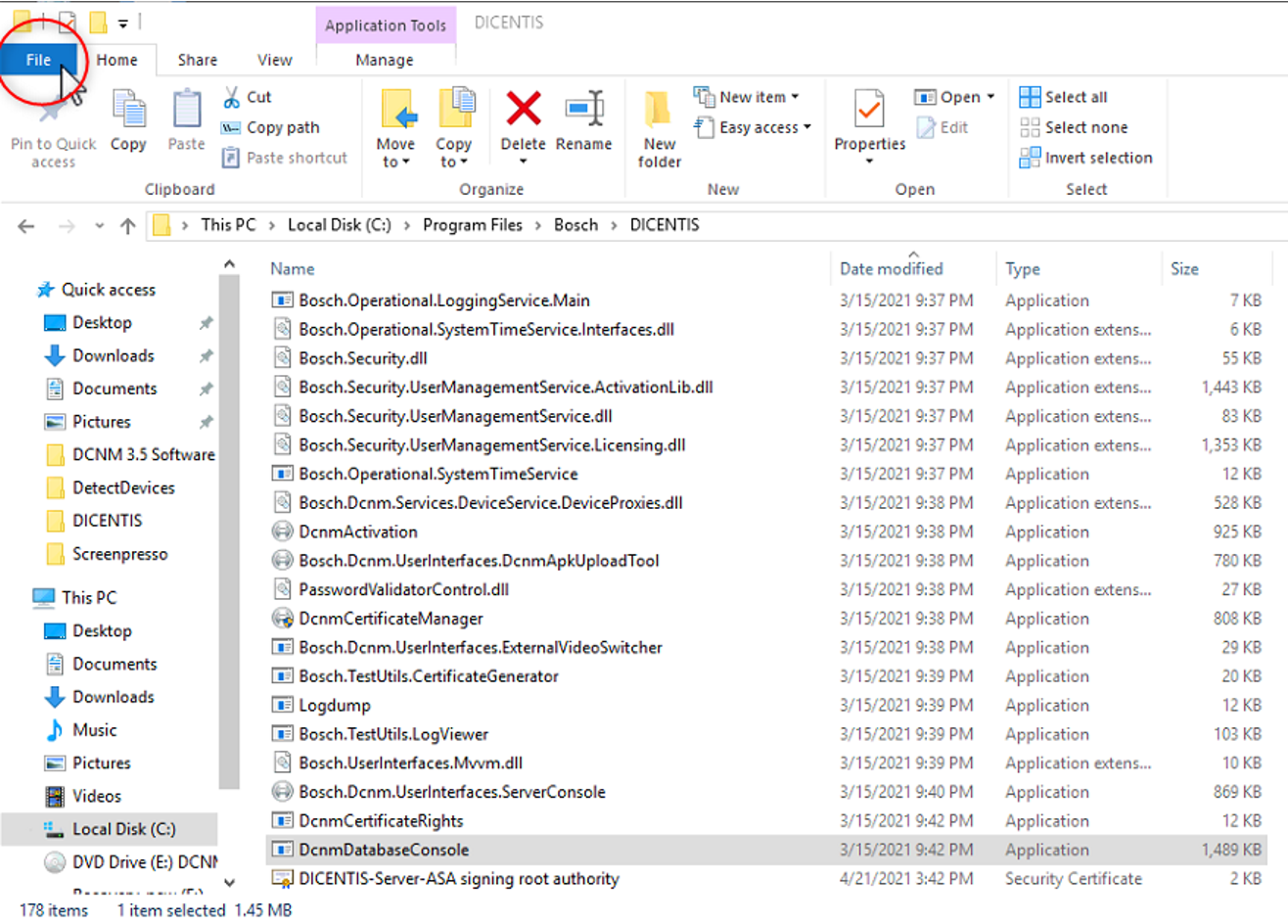Select pinned Desktop under Quick access
The image size is (1288, 924).
[x=102, y=323]
